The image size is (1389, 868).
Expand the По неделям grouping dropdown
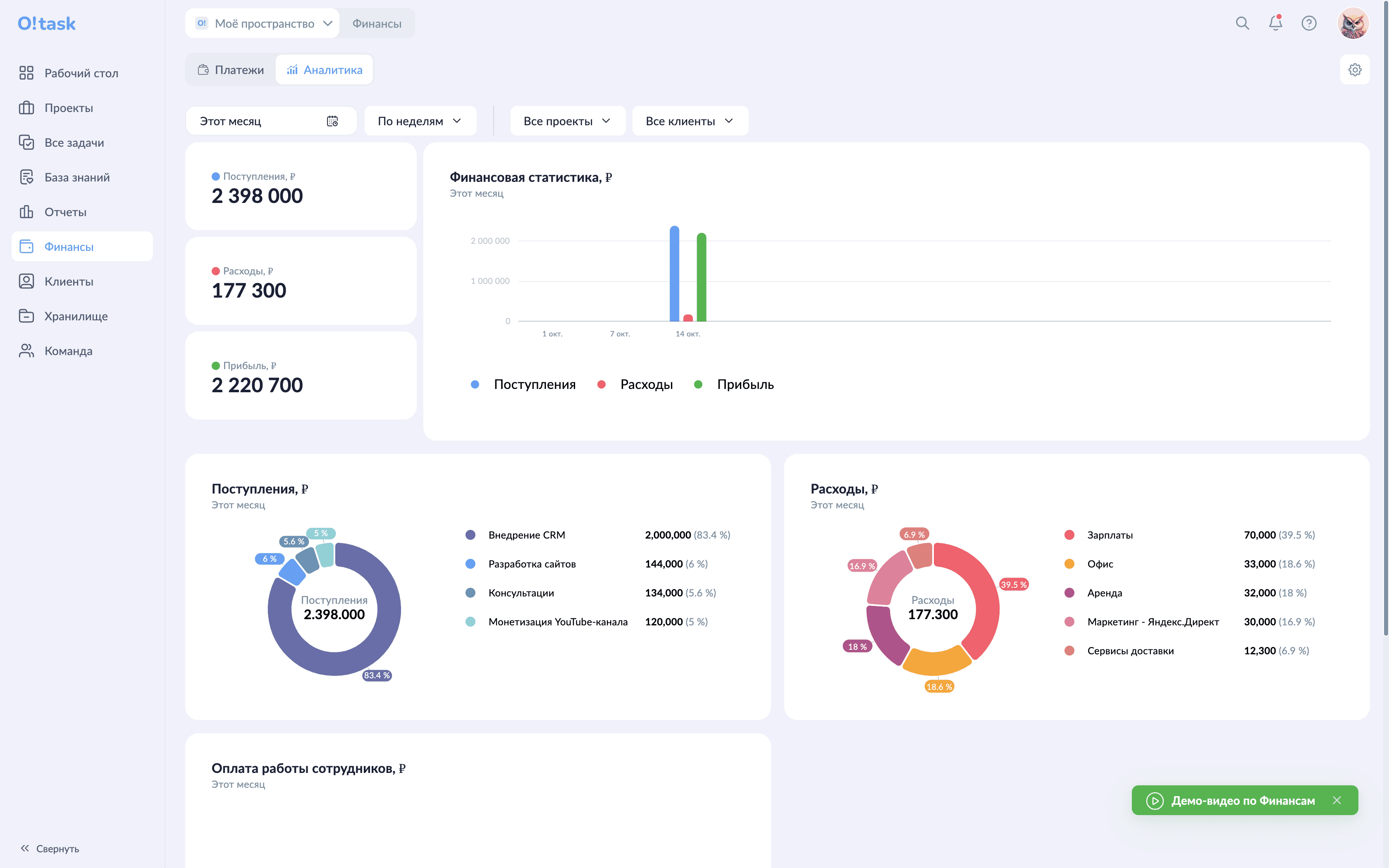point(420,121)
